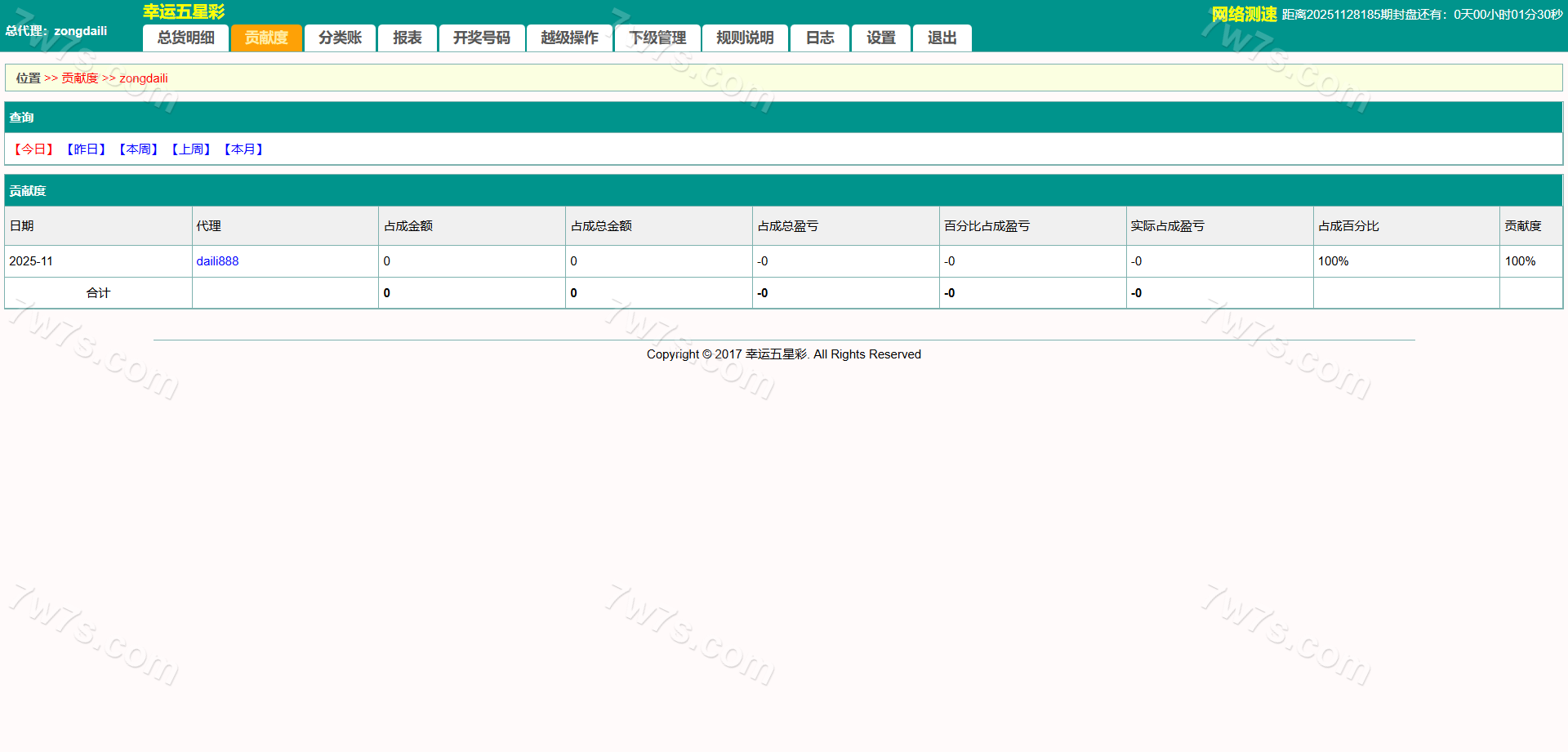Click the 网络测速 speed test link
The width and height of the screenshot is (1568, 752).
[1243, 15]
